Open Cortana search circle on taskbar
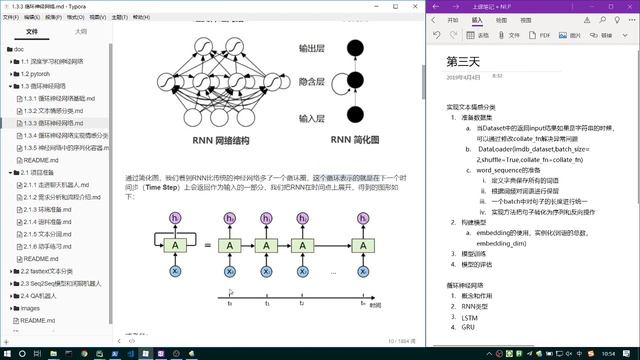Viewport: 640px width, 360px height. pos(22,353)
